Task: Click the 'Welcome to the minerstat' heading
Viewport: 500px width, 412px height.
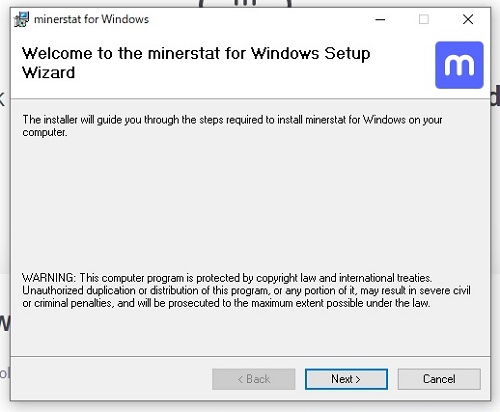Action: 196,63
